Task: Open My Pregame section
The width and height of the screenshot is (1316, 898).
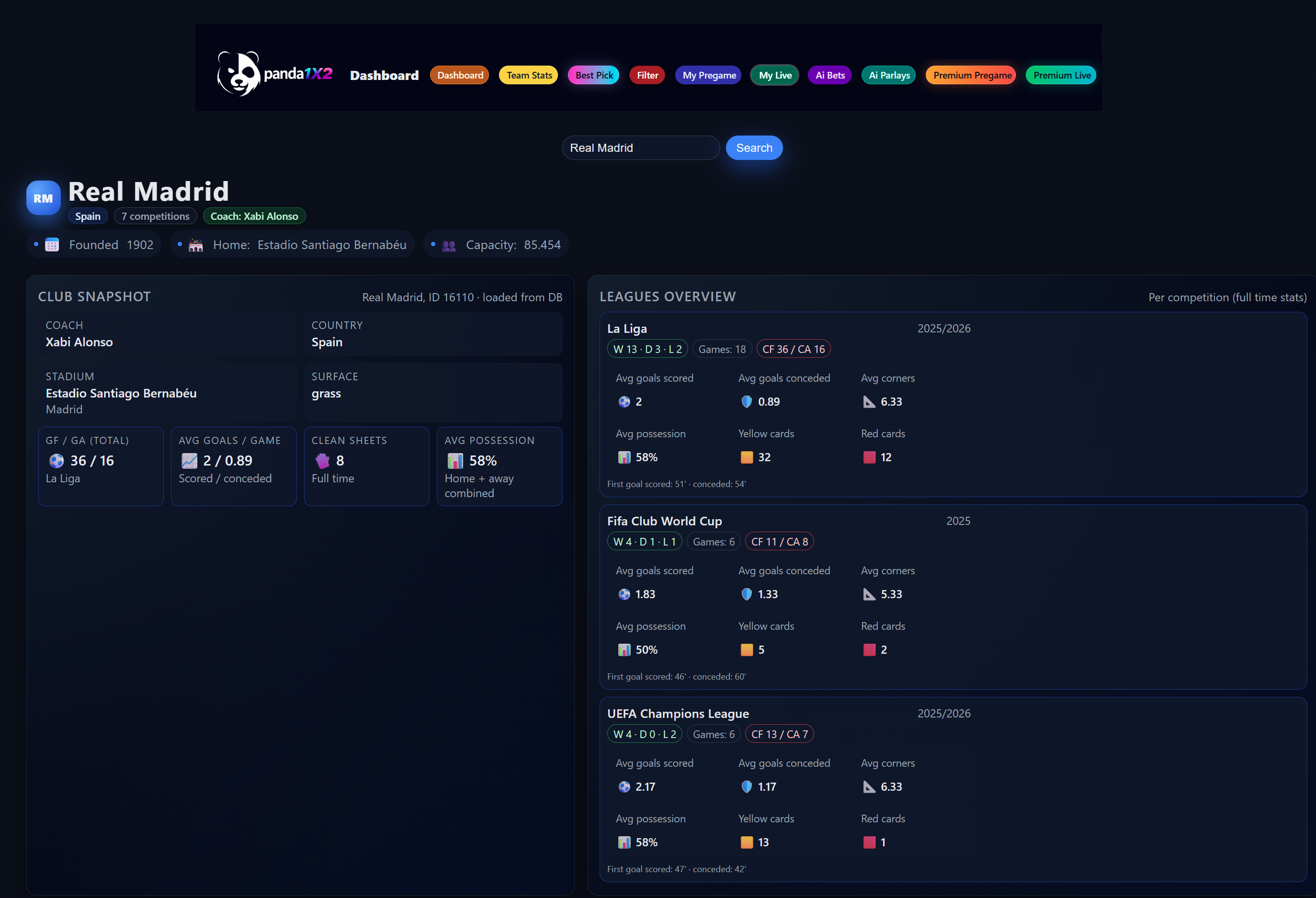Action: (x=709, y=75)
